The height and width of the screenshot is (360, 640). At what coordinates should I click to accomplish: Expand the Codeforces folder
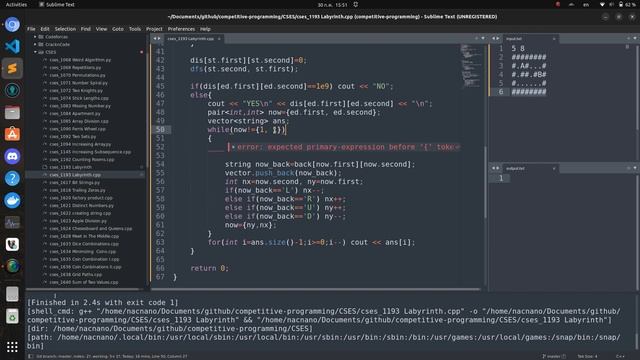pyautogui.click(x=35, y=37)
